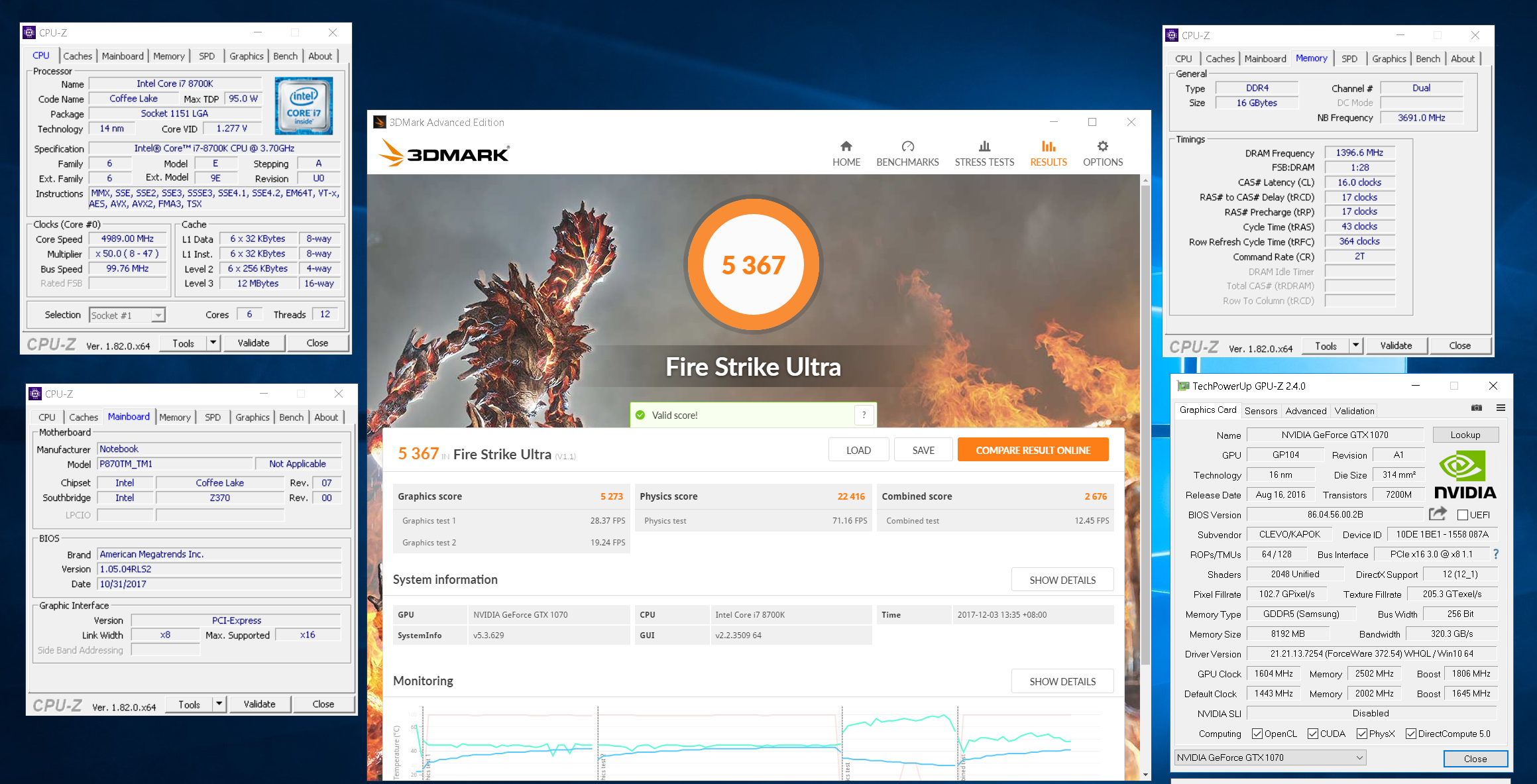1537x784 pixels.
Task: Click the Fire Strike Ultra score circle
Action: (753, 264)
